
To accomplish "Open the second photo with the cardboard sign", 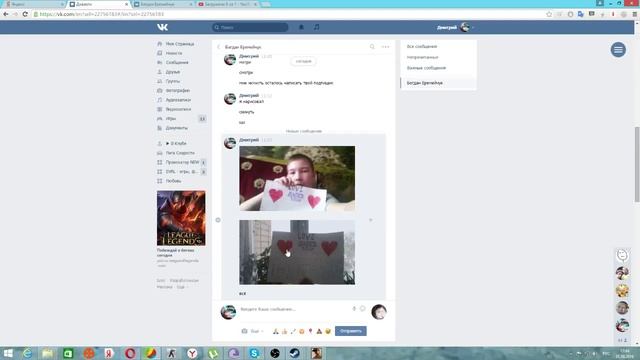I will 297,252.
